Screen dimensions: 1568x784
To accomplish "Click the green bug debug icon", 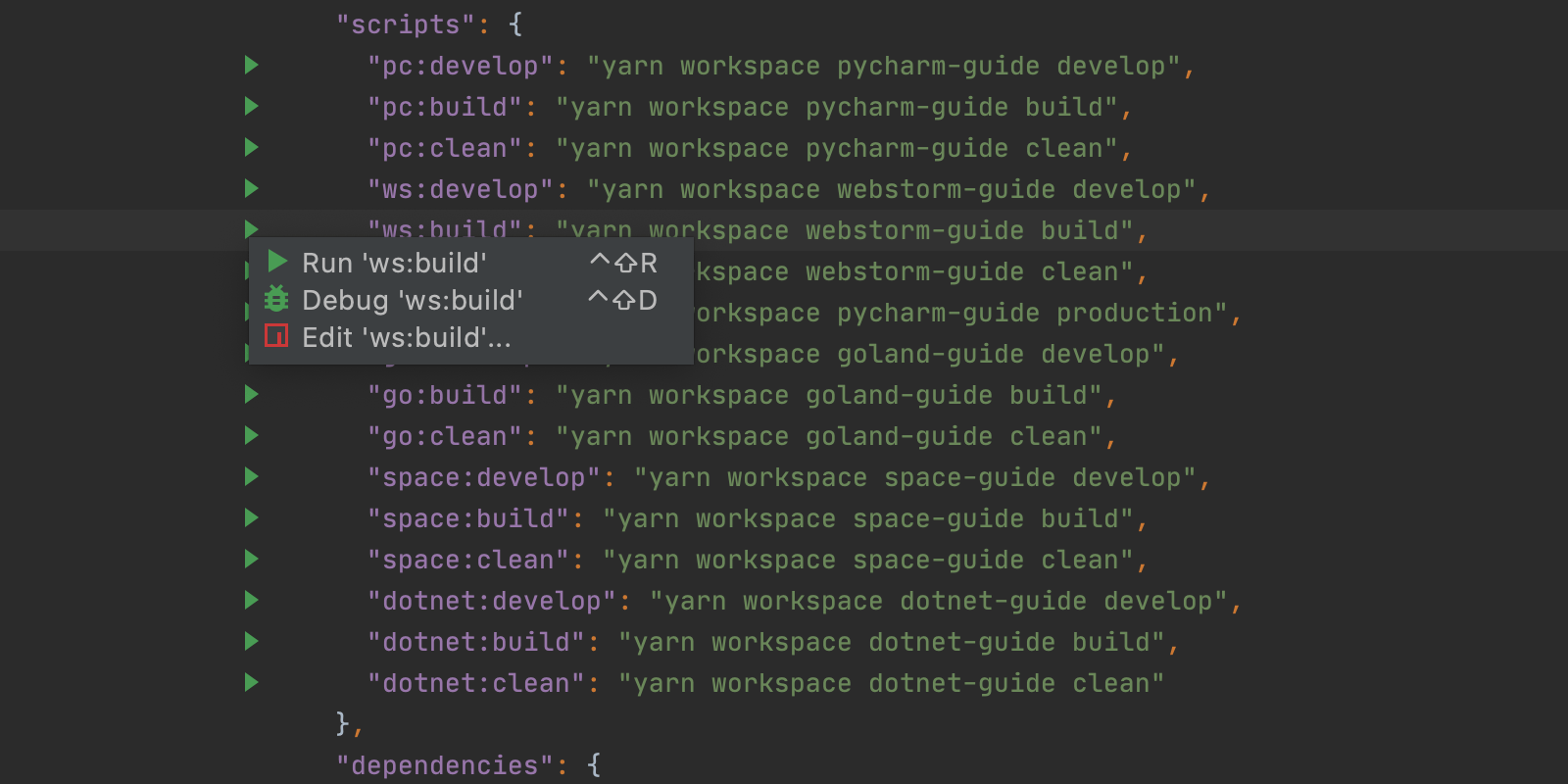I will click(x=276, y=299).
